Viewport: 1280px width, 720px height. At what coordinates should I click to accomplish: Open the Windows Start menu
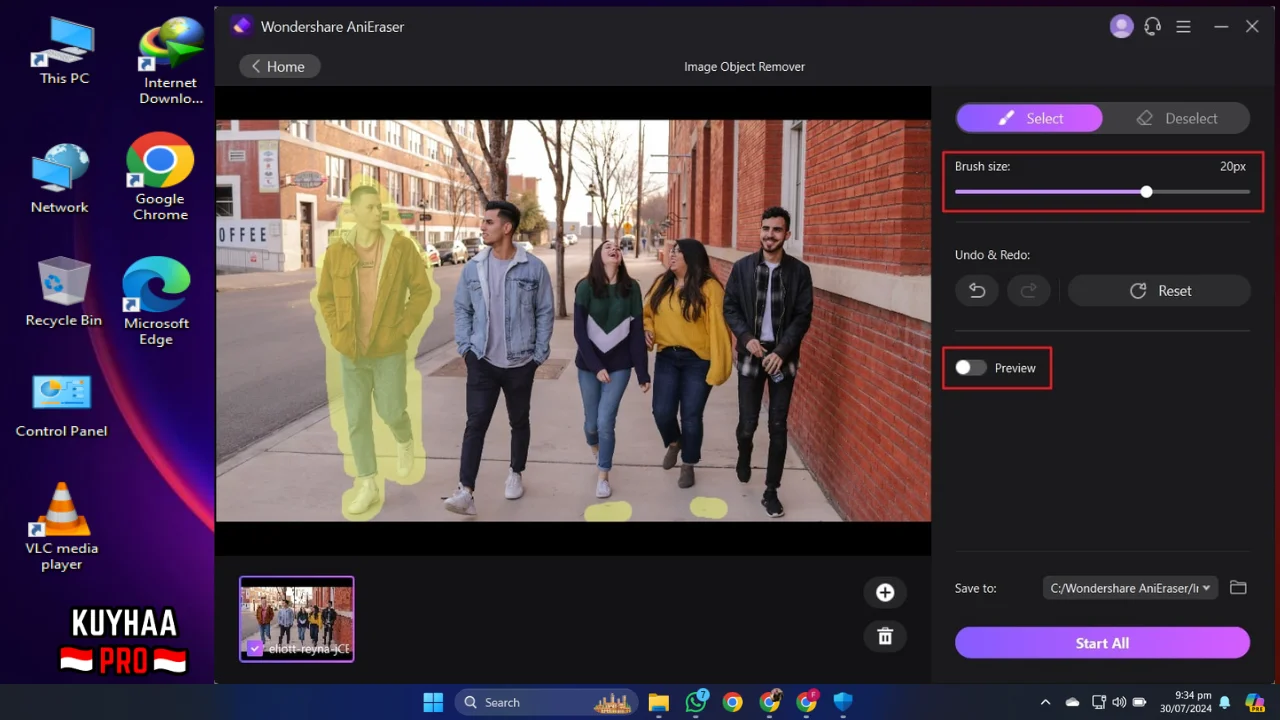point(433,702)
